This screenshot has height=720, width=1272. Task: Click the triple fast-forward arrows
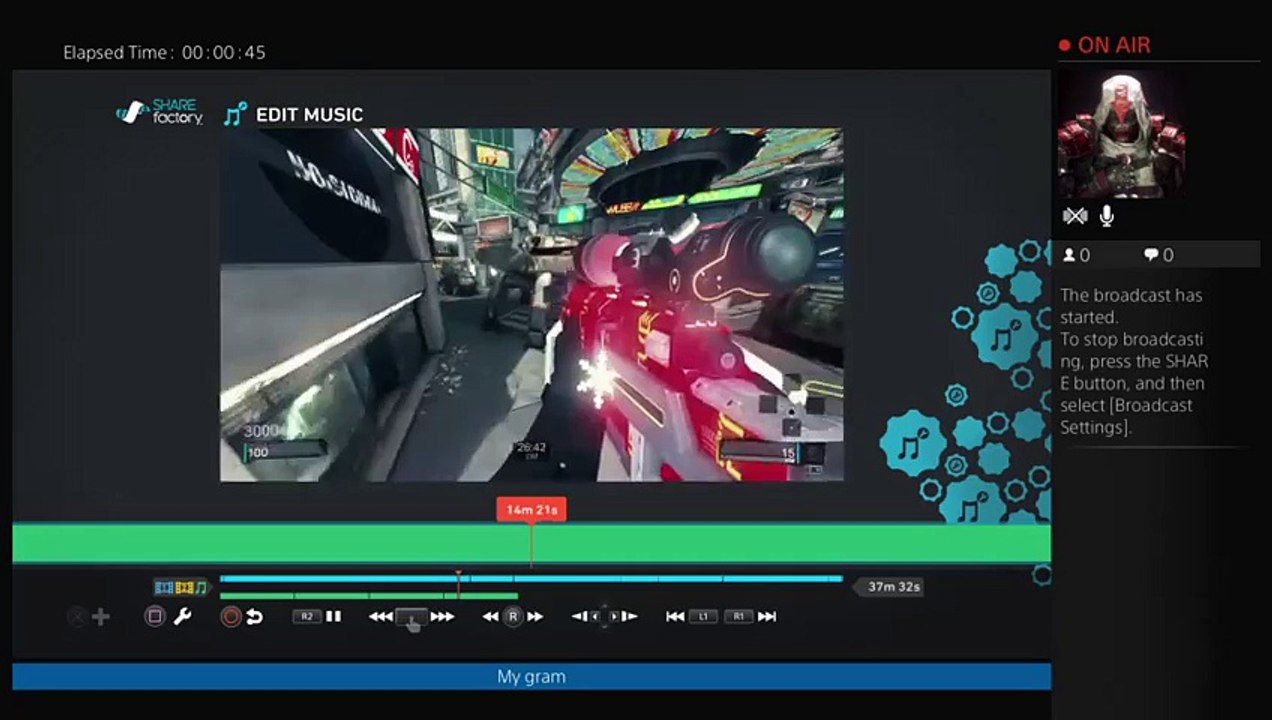pos(442,617)
